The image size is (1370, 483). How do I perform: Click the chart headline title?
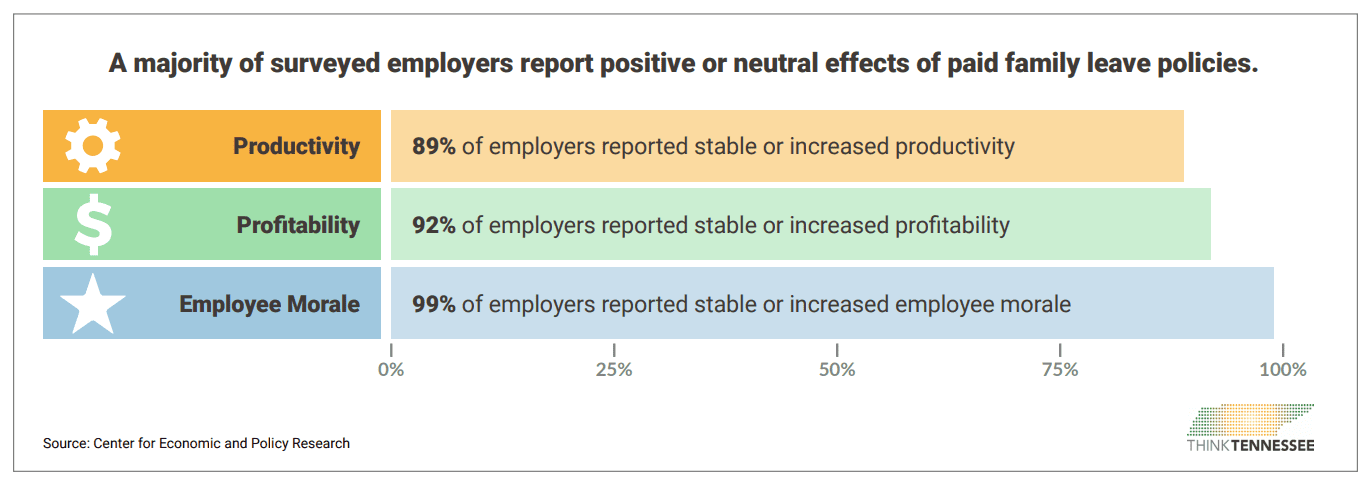683,64
